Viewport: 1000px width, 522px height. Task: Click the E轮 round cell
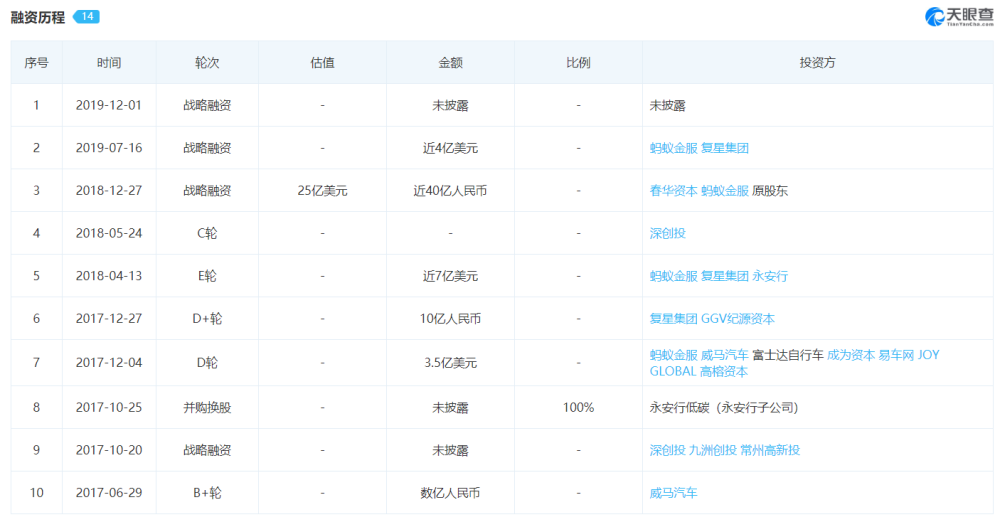coord(207,276)
